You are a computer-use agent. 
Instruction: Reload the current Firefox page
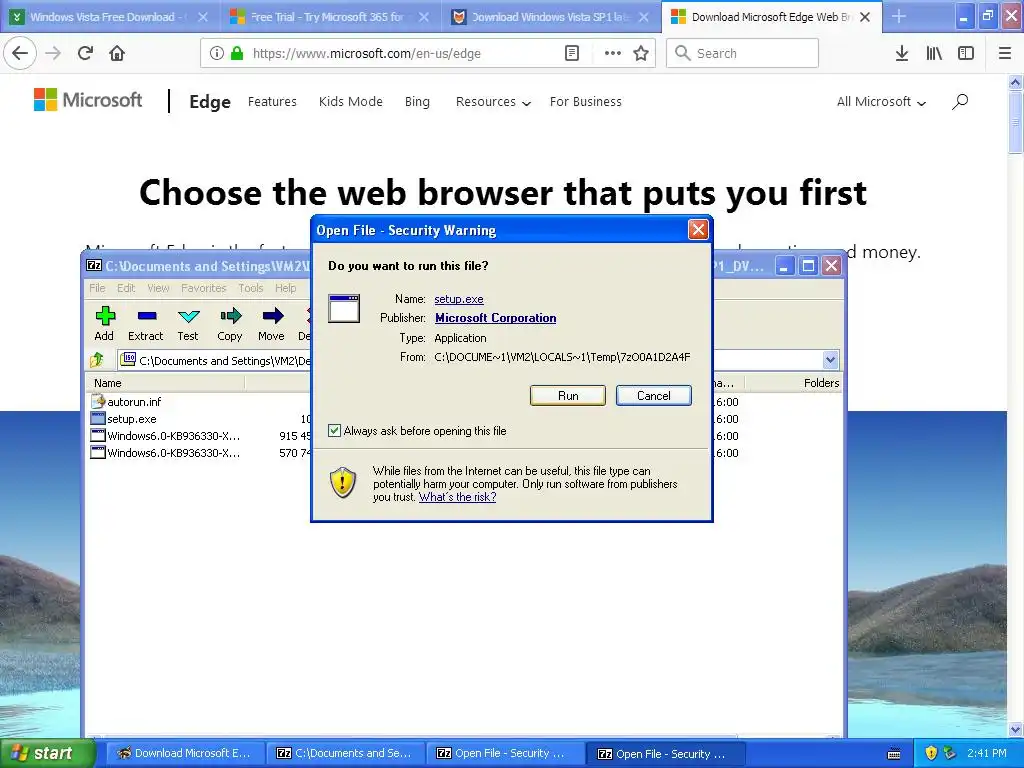click(x=85, y=53)
